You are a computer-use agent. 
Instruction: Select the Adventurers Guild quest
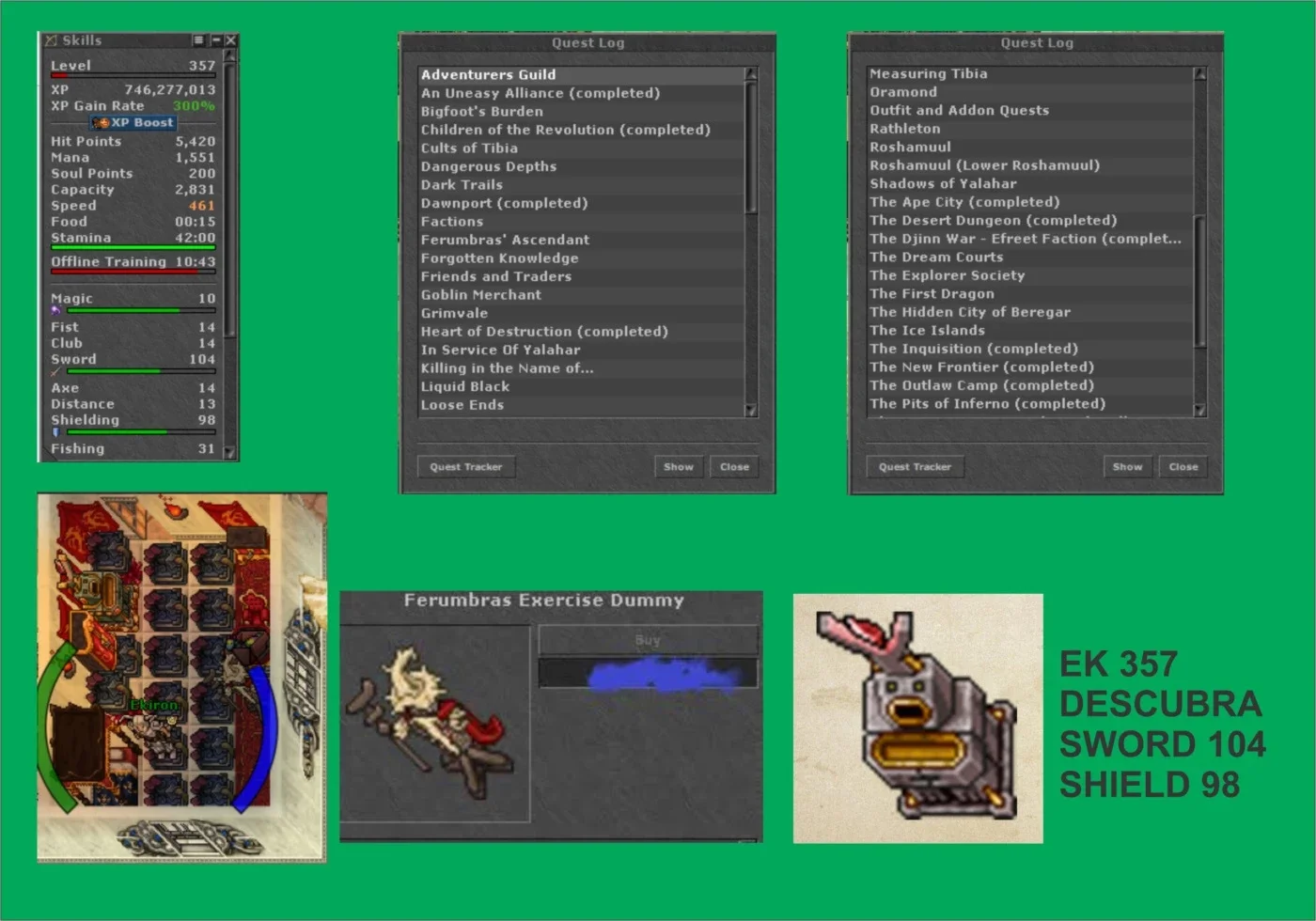(x=581, y=74)
